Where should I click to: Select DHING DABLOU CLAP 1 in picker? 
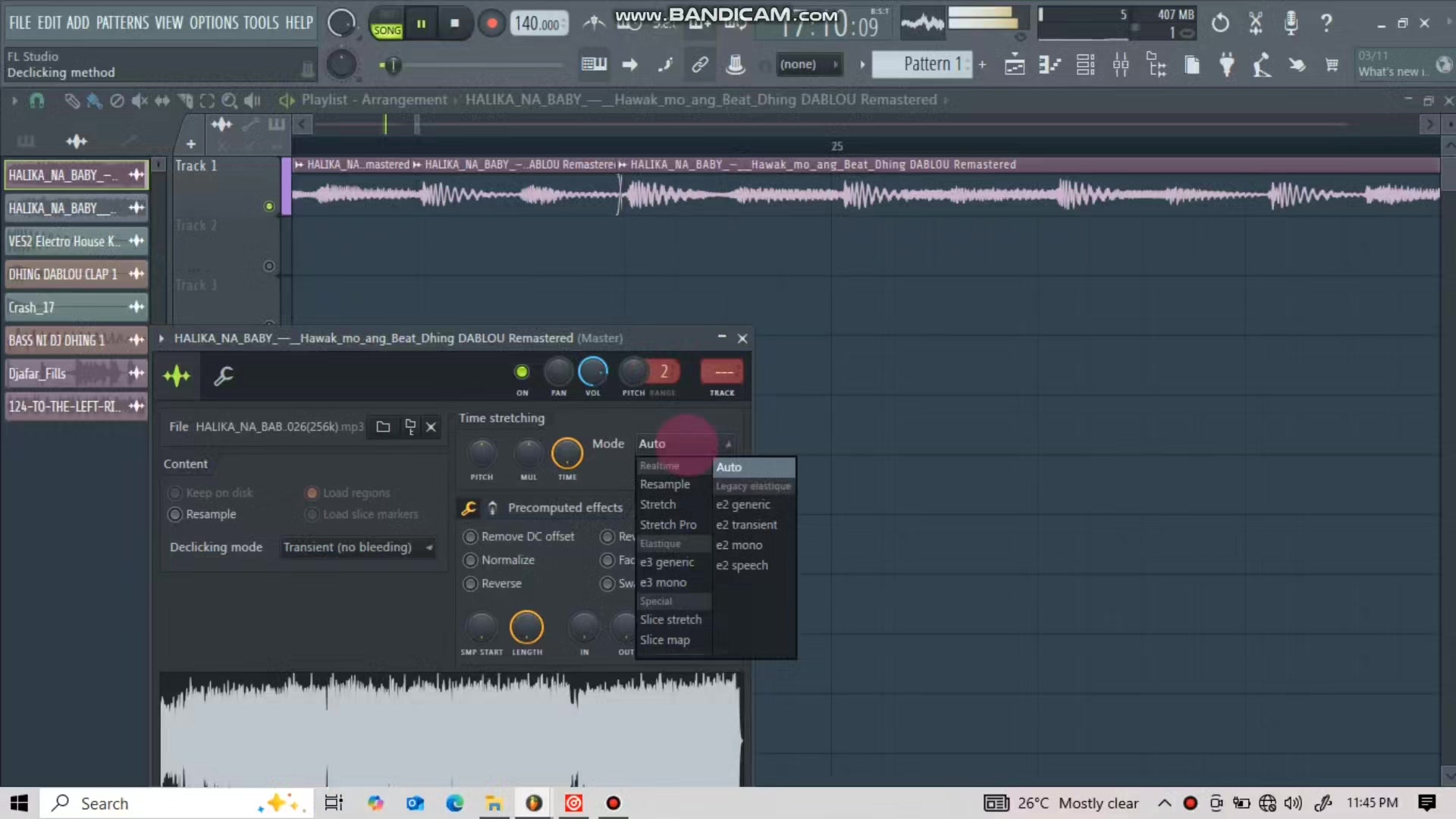coord(76,274)
